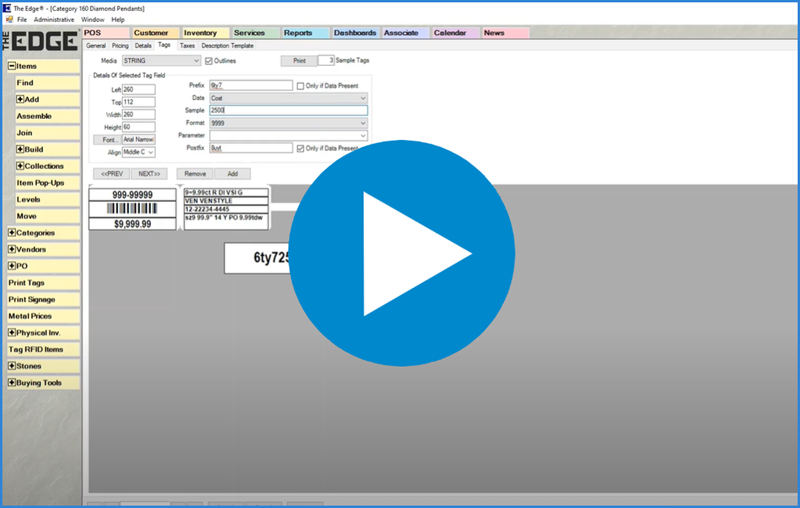800x508 pixels.
Task: Open the Help menu
Action: click(x=118, y=19)
